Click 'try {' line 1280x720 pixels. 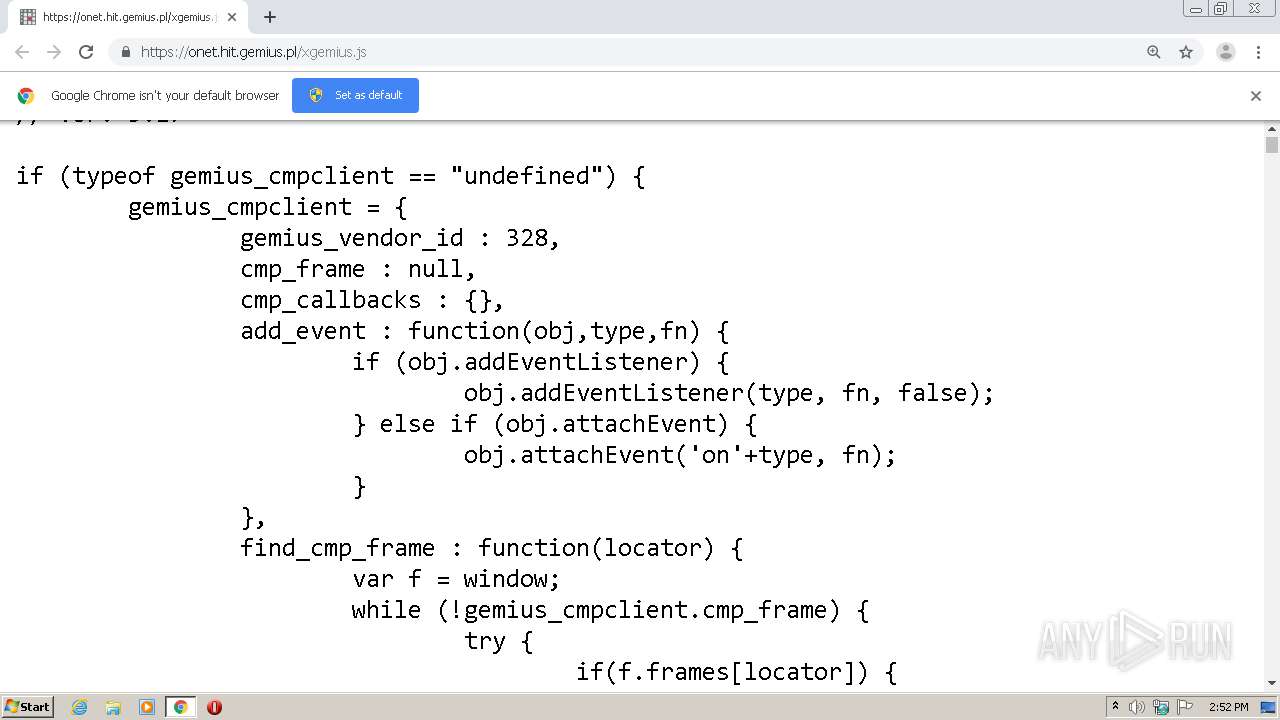click(498, 641)
